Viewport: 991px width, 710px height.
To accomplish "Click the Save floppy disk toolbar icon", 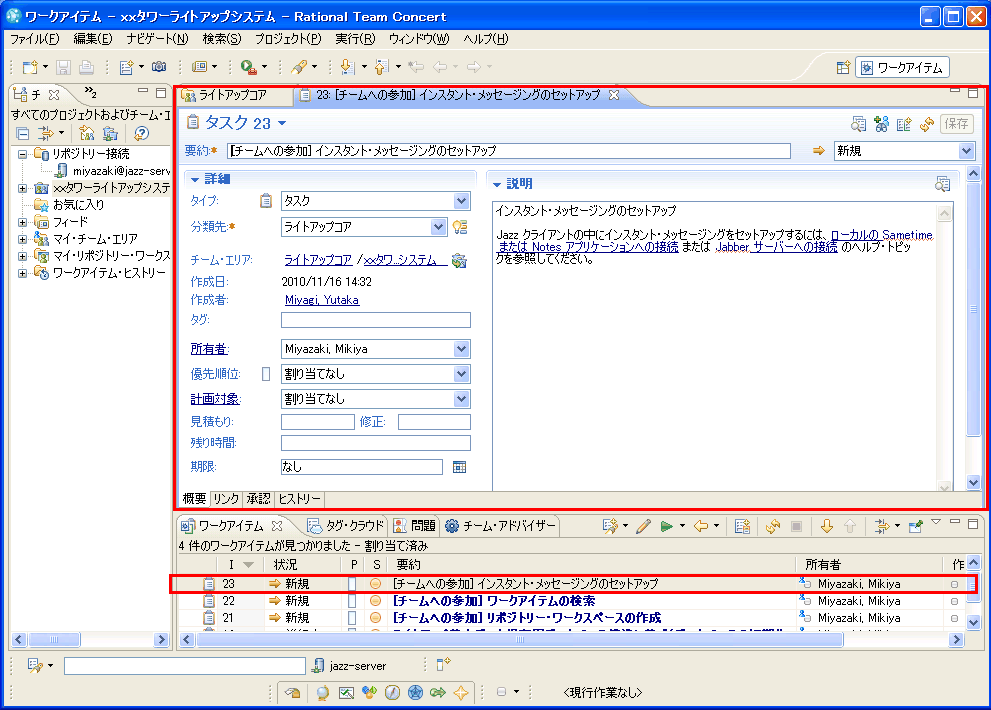I will pyautogui.click(x=63, y=66).
